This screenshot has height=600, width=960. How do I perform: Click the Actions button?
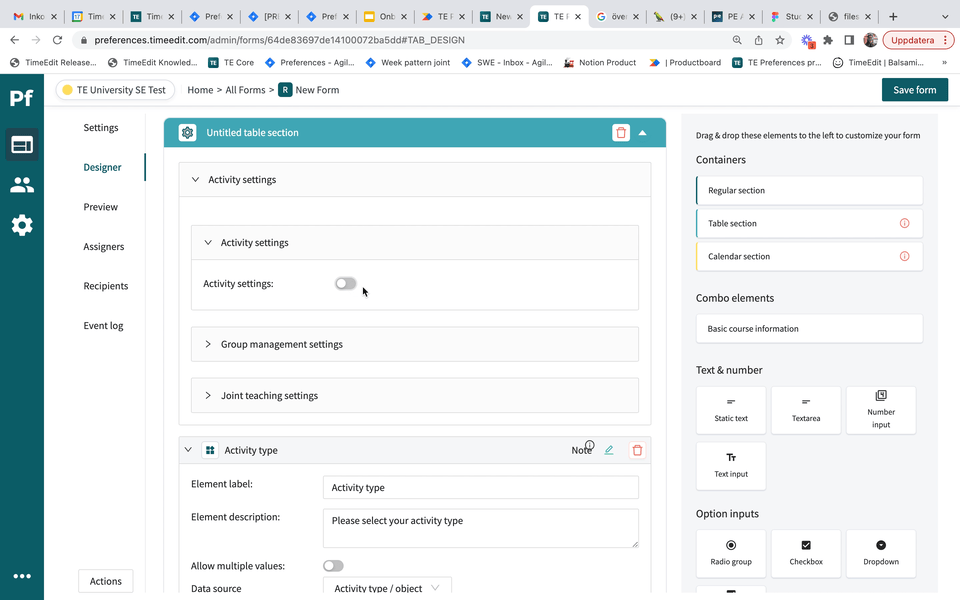[x=106, y=581]
